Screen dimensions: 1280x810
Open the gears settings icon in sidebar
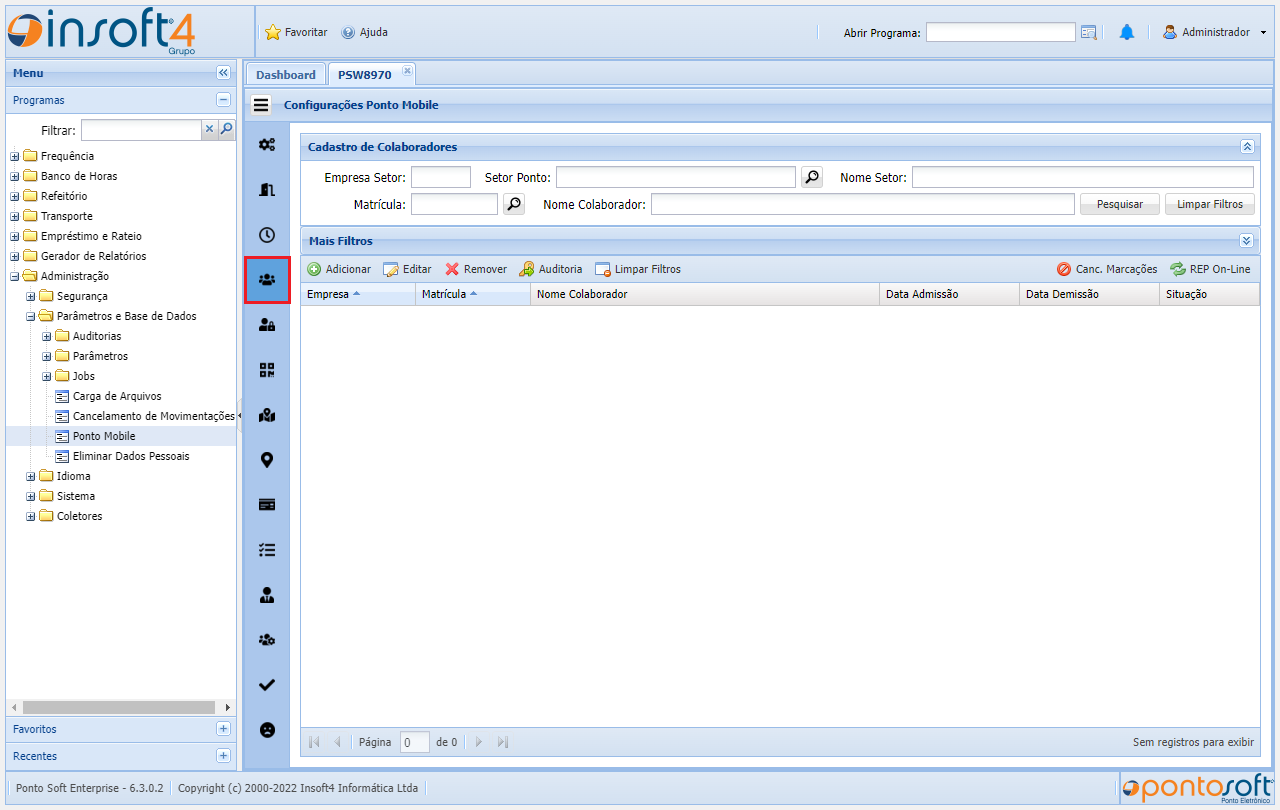tap(267, 145)
